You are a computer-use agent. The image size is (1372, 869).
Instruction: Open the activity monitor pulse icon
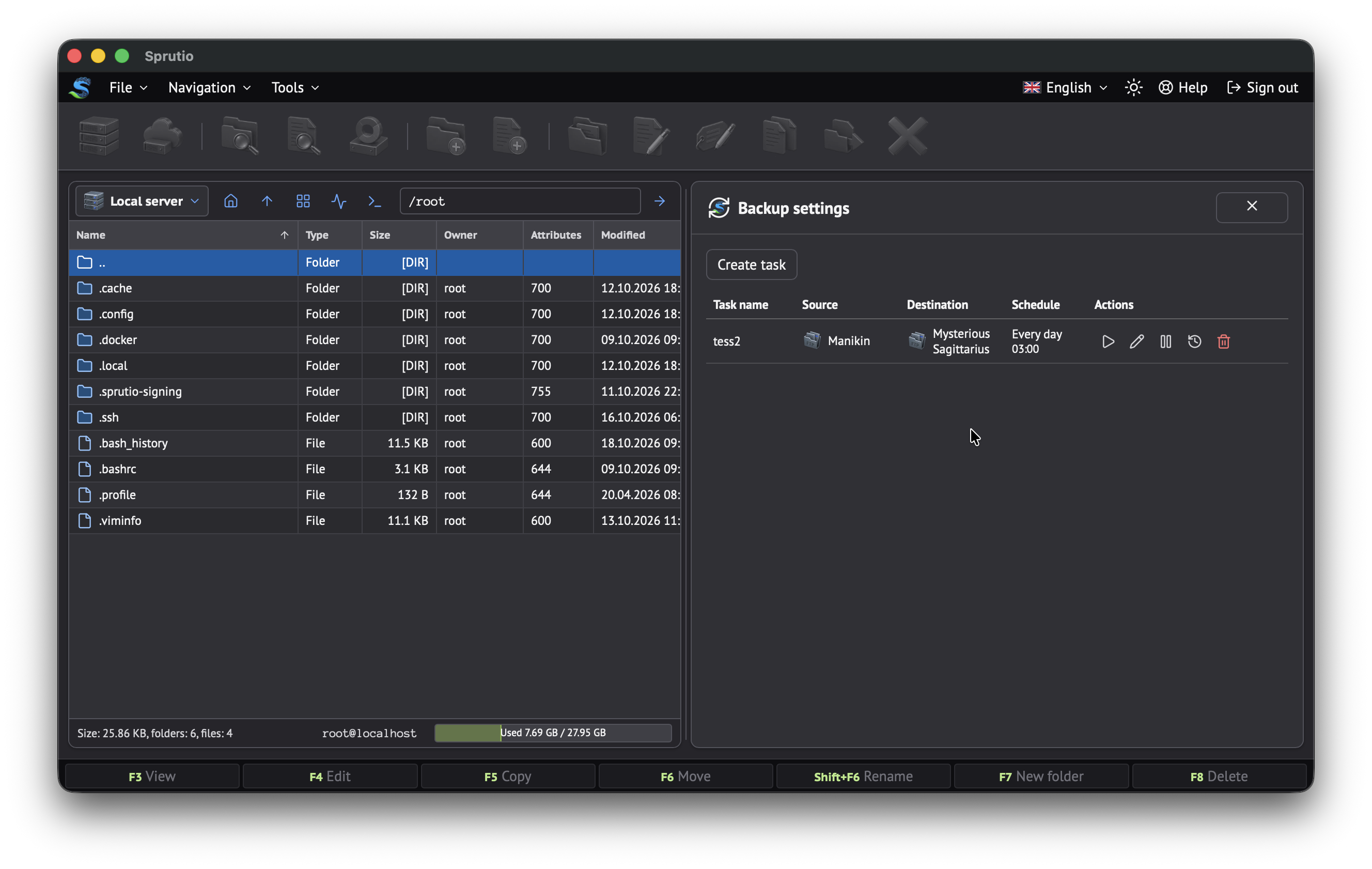pos(339,201)
